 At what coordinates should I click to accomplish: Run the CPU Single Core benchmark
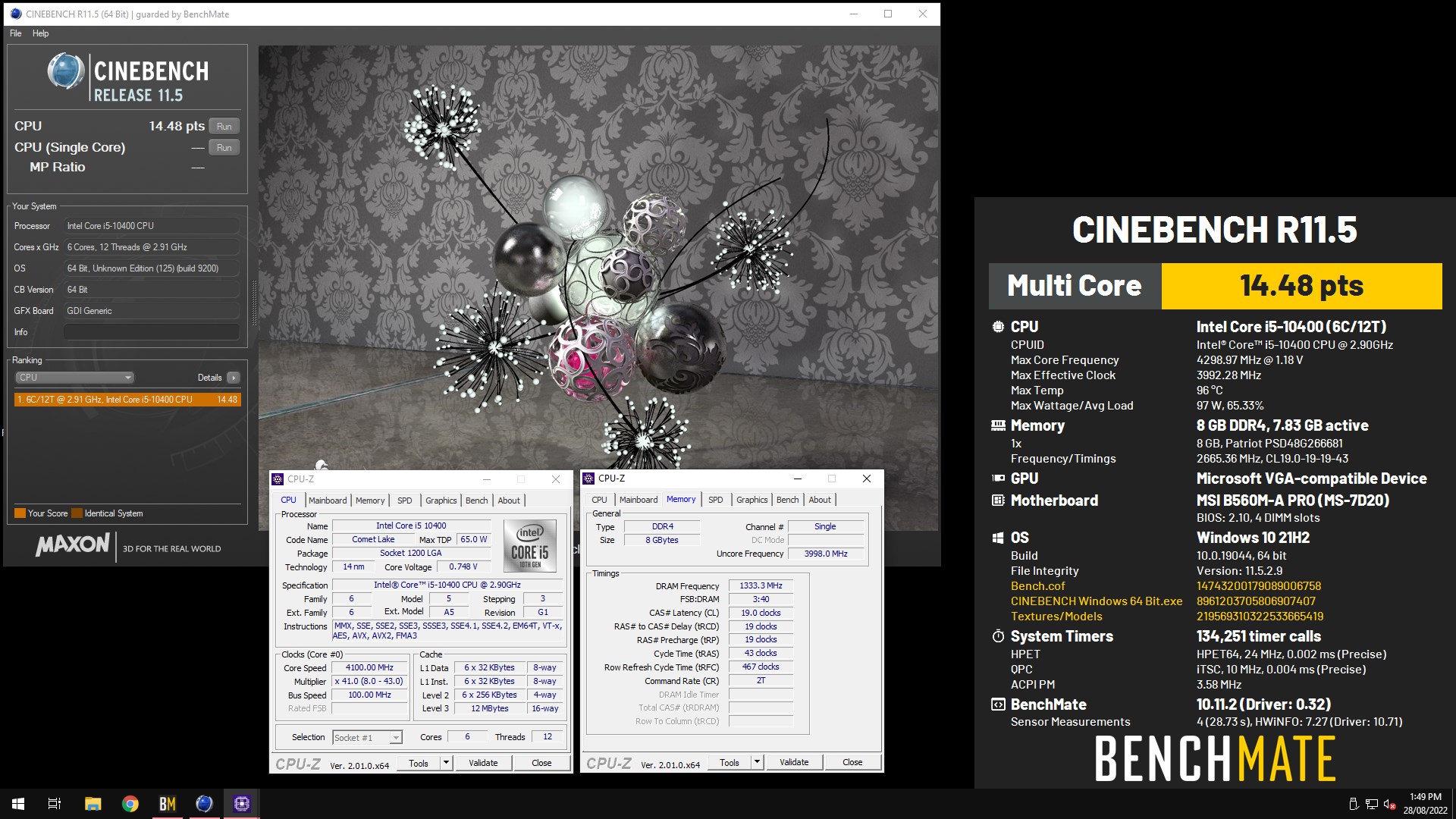pyautogui.click(x=224, y=148)
